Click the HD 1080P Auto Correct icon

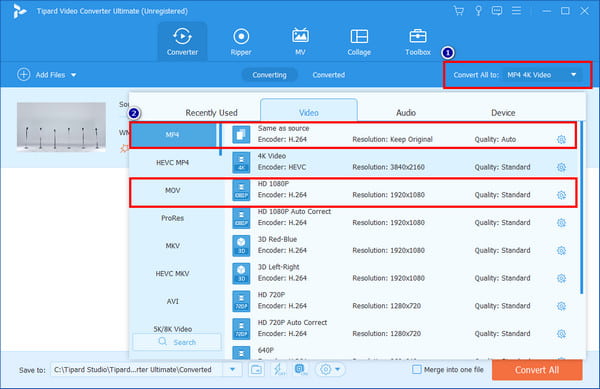pos(241,218)
